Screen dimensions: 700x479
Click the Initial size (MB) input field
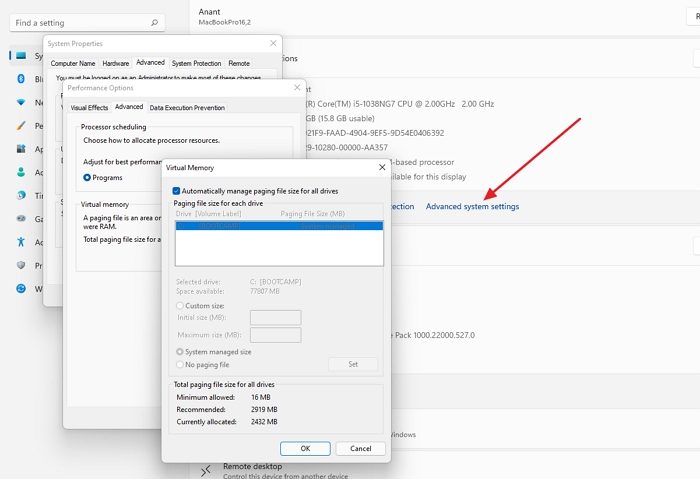tap(275, 318)
